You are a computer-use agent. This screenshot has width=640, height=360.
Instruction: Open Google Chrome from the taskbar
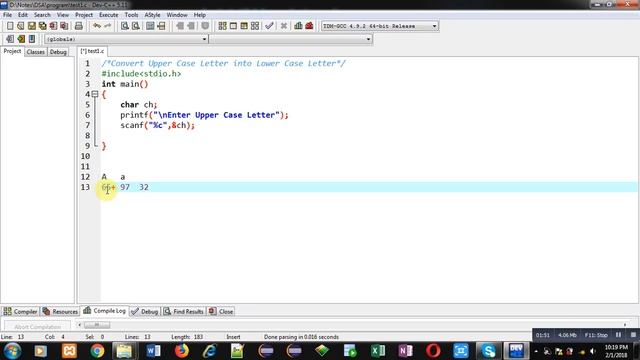point(97,351)
